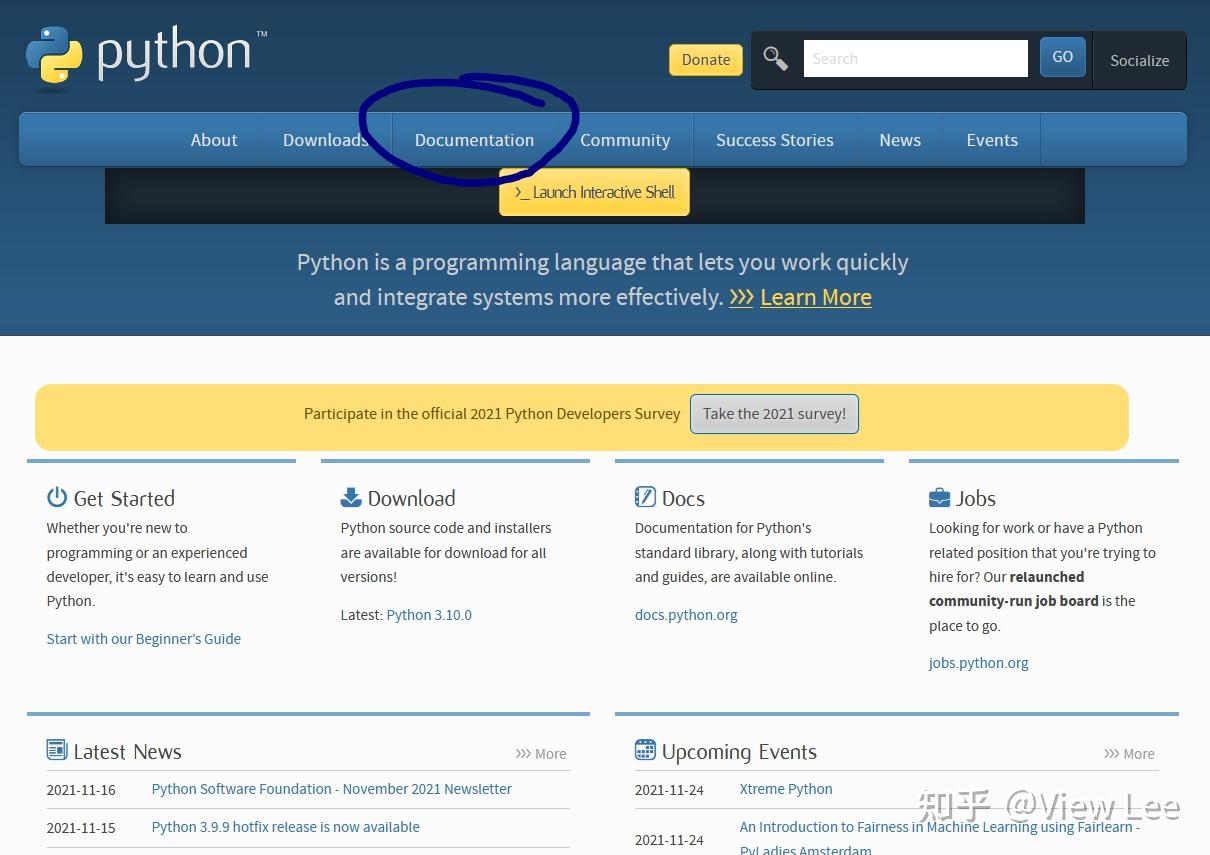Click the power icon beside Get Started
1210x855 pixels.
(x=56, y=496)
